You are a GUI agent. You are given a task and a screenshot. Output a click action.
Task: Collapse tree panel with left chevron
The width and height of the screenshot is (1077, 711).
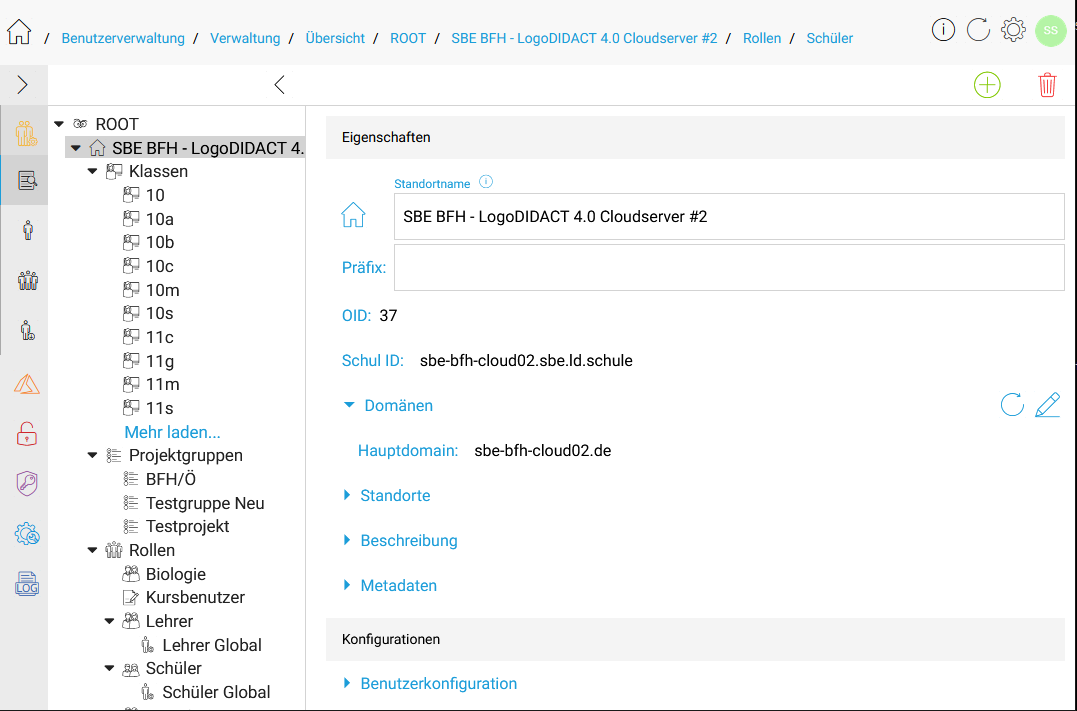click(279, 84)
